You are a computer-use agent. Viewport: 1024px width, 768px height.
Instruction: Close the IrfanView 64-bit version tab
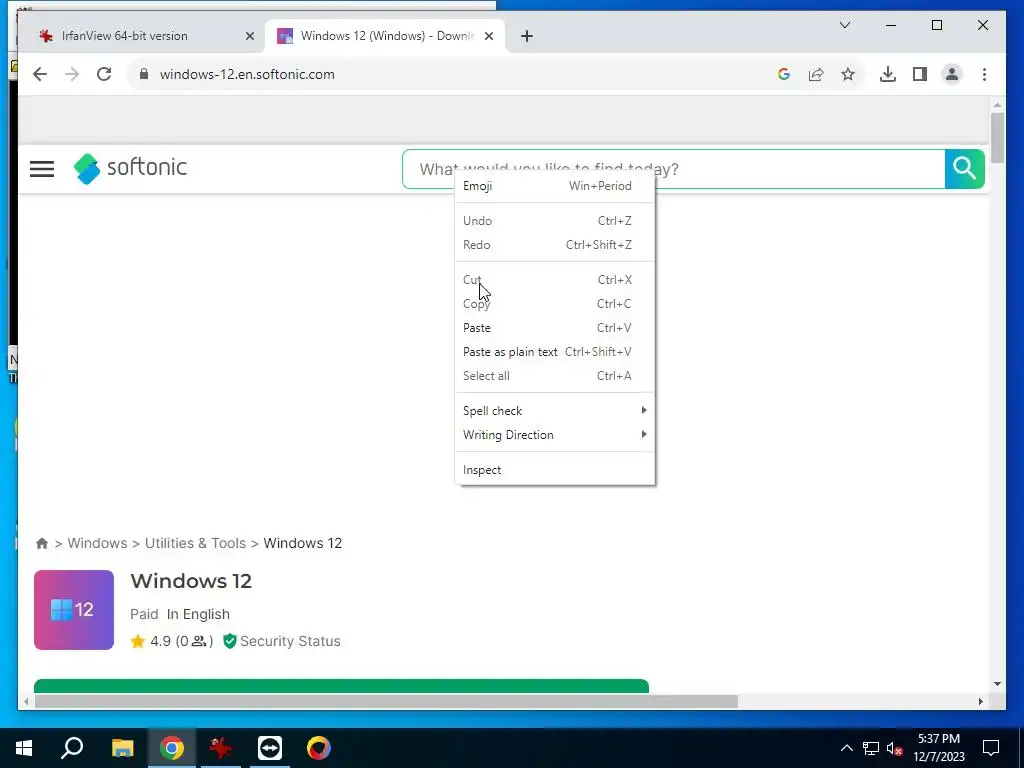pyautogui.click(x=249, y=36)
